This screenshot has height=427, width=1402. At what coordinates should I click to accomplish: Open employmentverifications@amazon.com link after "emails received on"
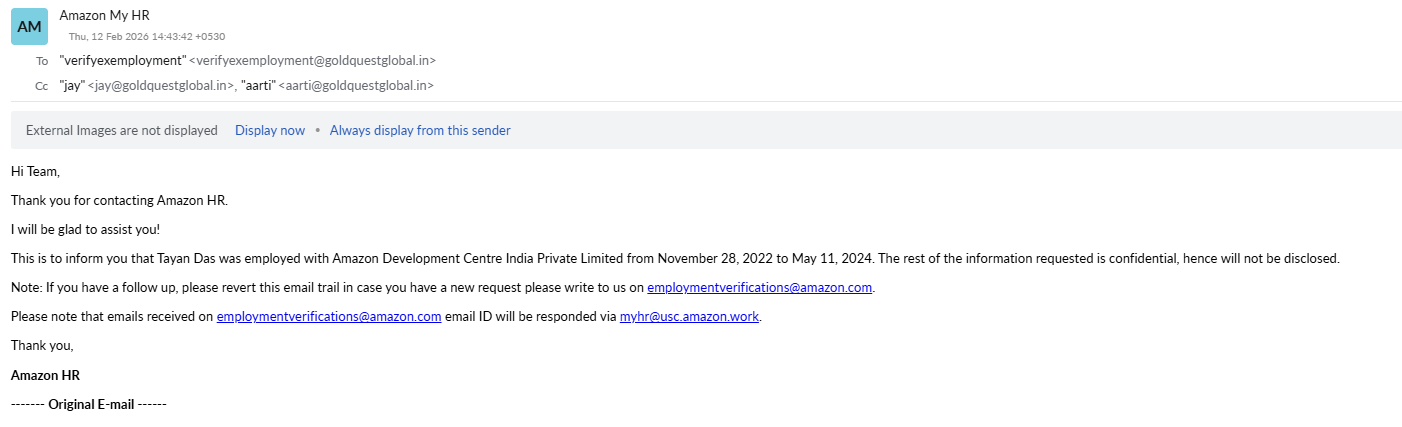[329, 317]
